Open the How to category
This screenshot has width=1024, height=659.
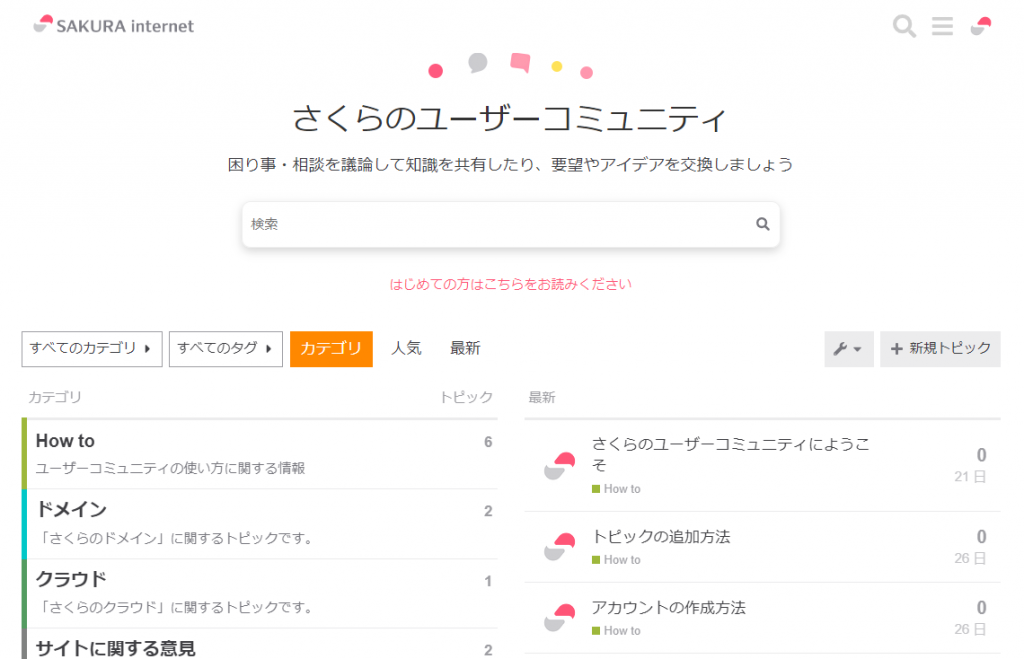(65, 441)
